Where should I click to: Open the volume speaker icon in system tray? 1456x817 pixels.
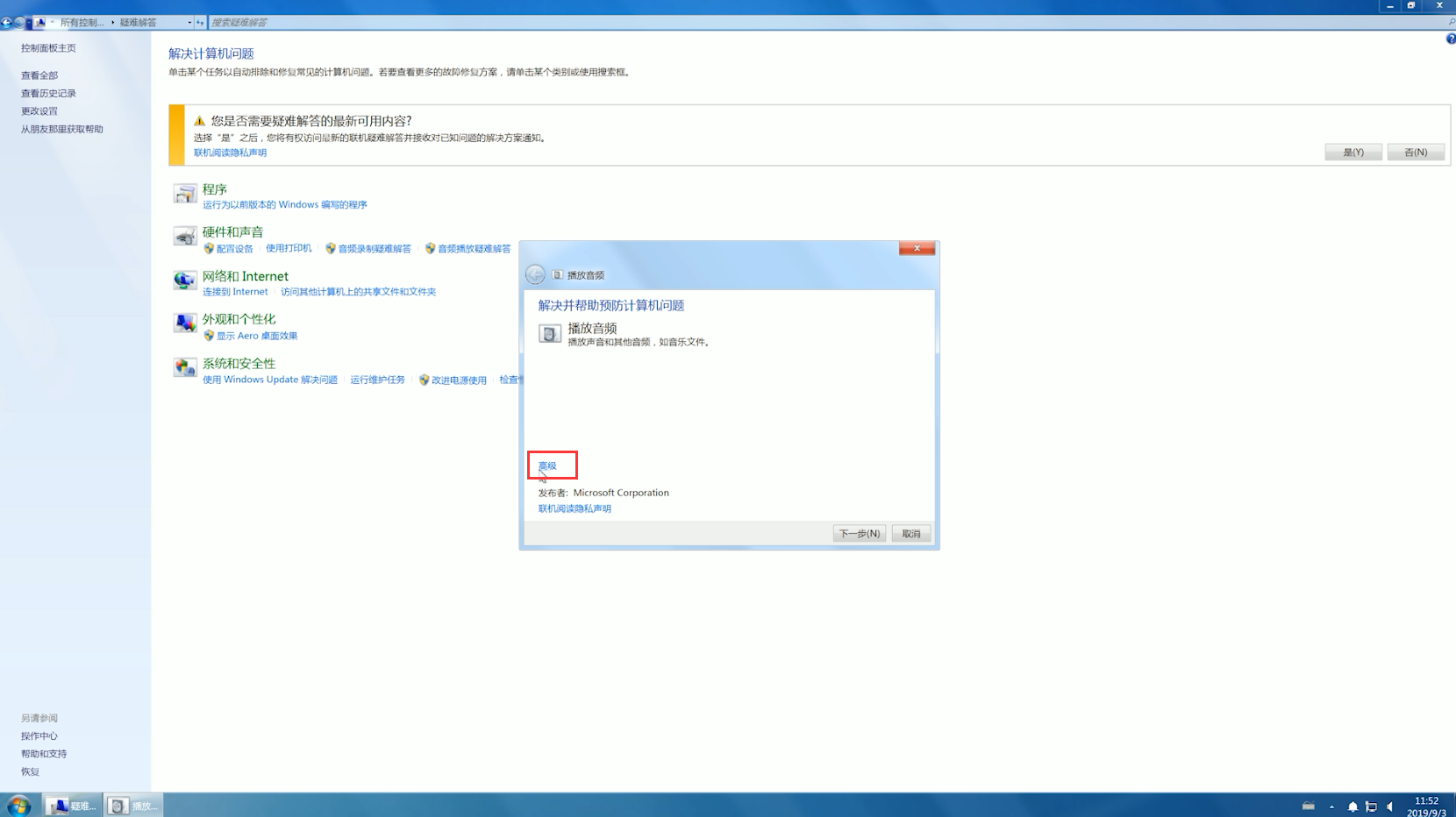(1390, 806)
